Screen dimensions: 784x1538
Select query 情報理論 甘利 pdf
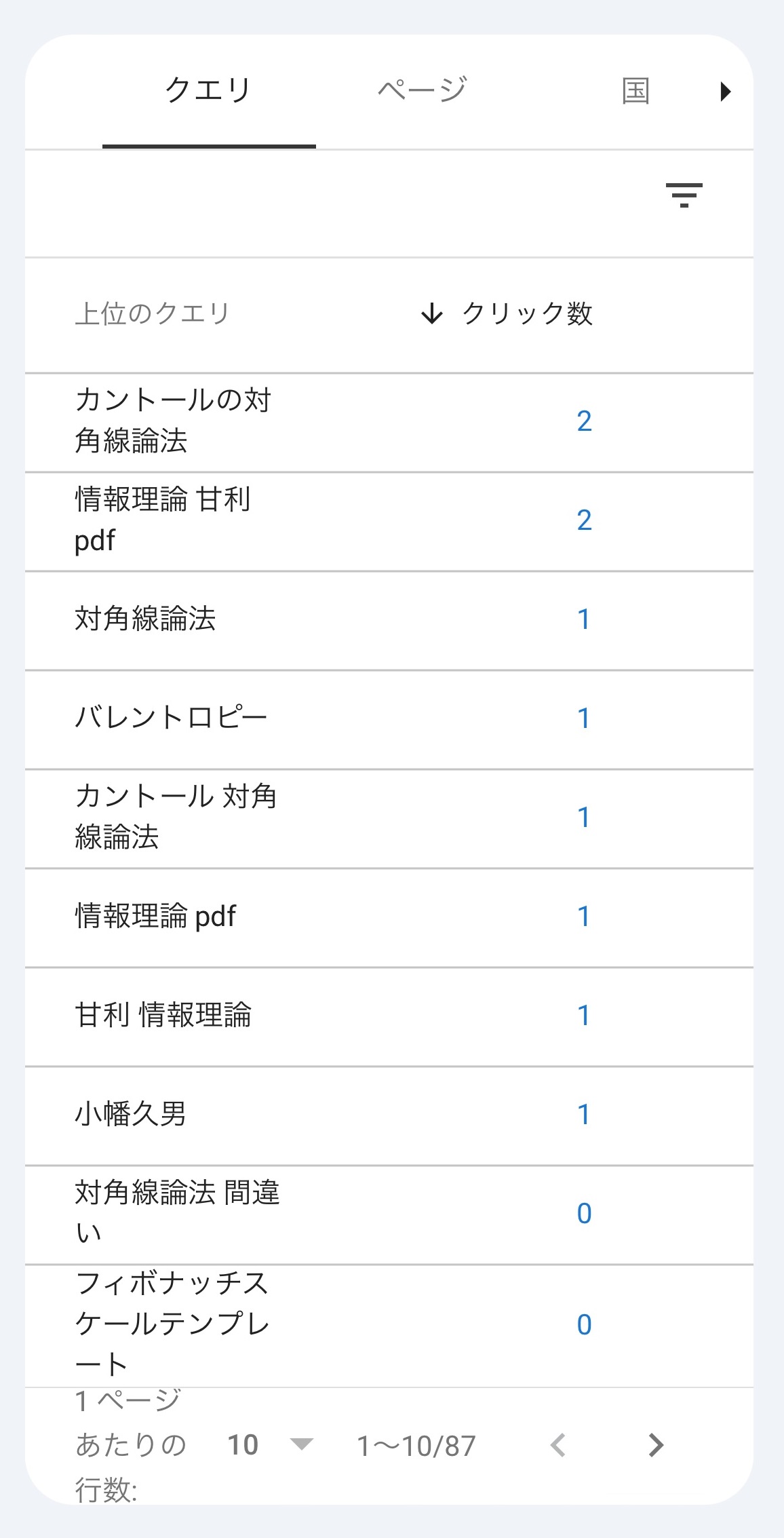(163, 520)
